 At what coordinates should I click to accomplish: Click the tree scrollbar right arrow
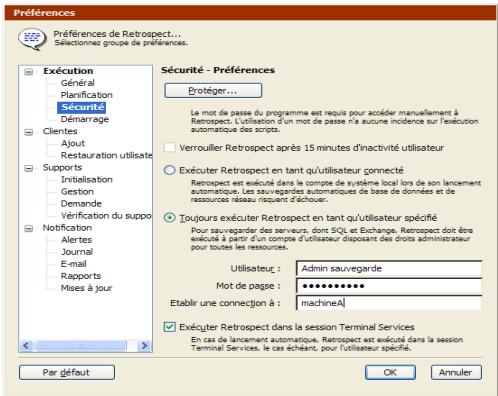(x=144, y=346)
